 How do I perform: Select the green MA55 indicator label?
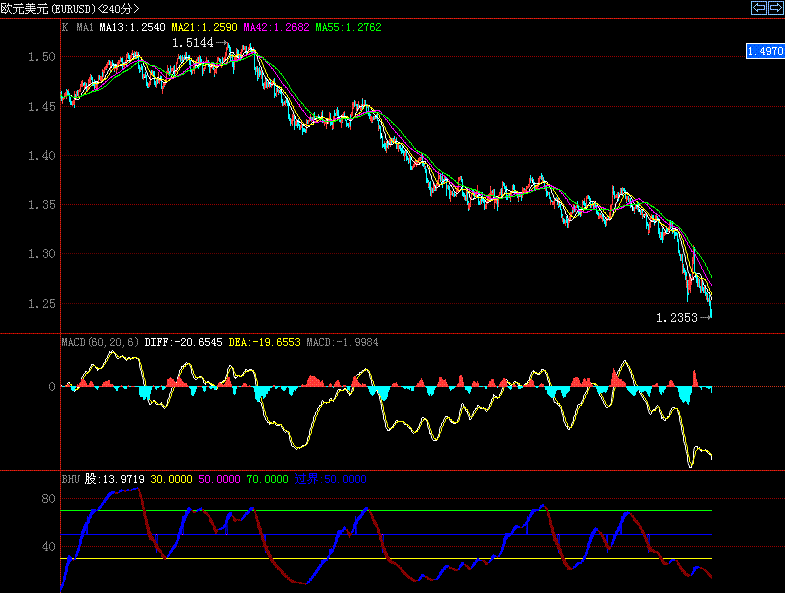pos(348,28)
